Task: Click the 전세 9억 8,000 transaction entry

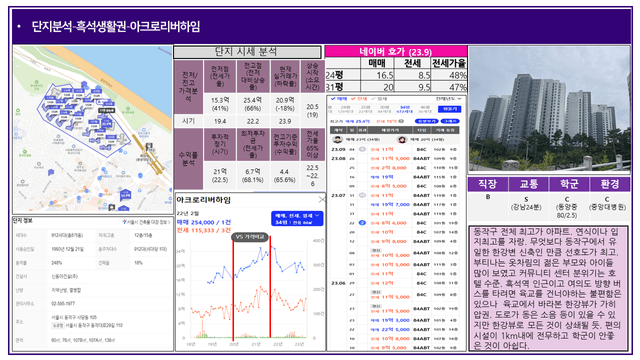Action: (388, 241)
